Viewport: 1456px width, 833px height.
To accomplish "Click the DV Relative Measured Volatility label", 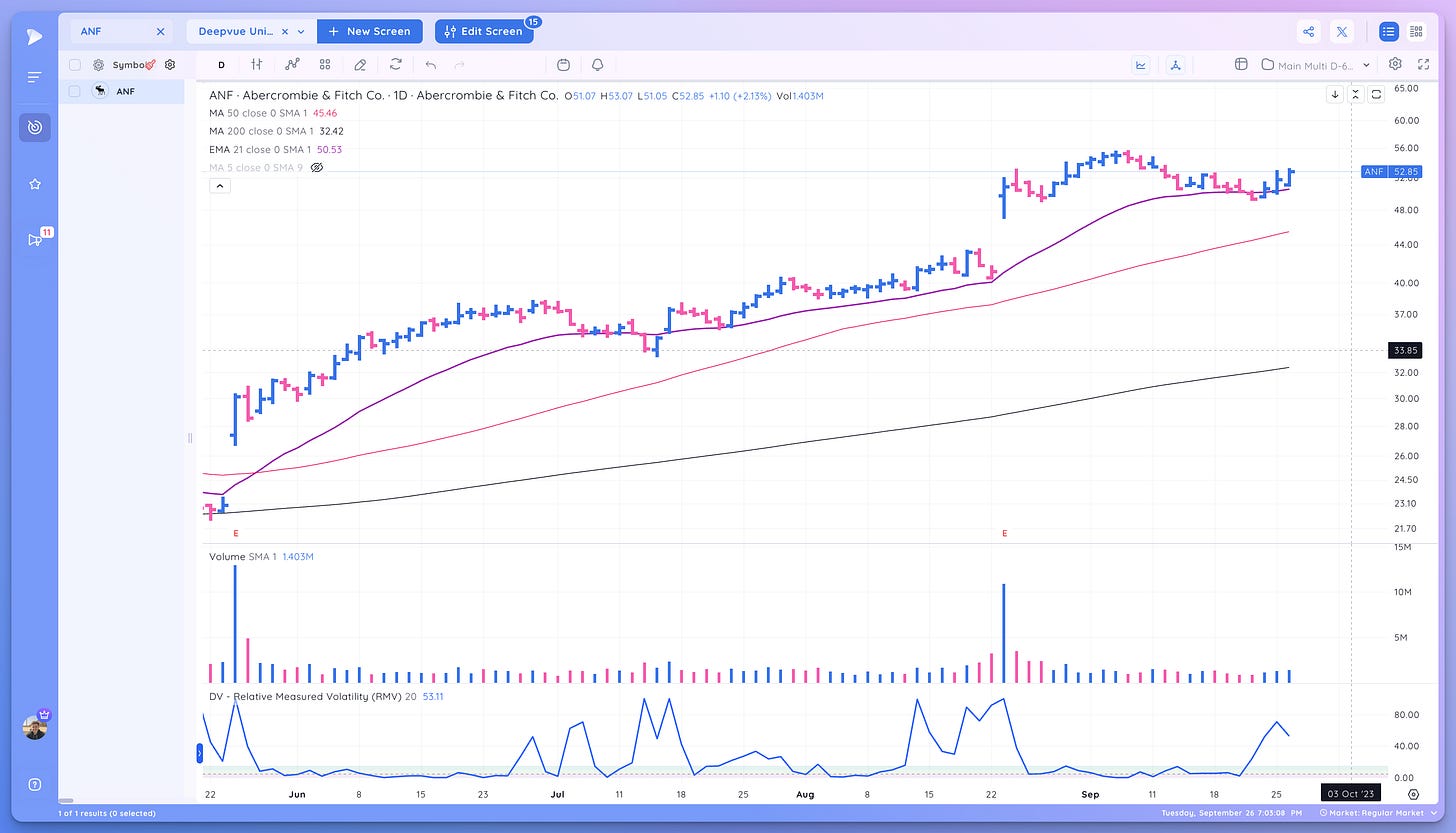I will tap(326, 696).
